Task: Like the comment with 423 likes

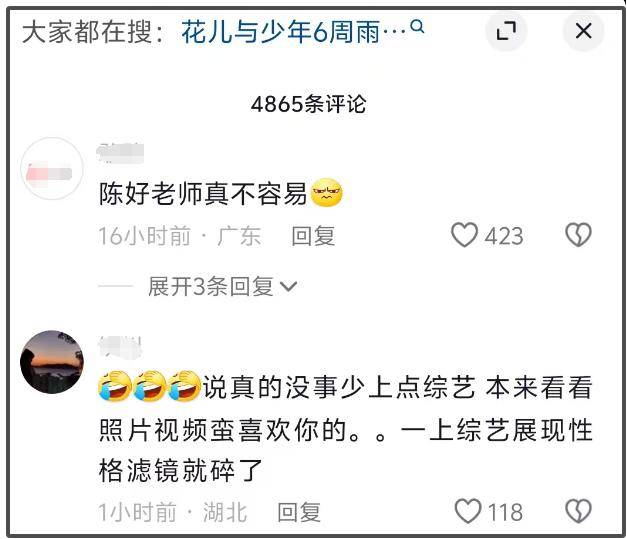Action: coord(464,235)
